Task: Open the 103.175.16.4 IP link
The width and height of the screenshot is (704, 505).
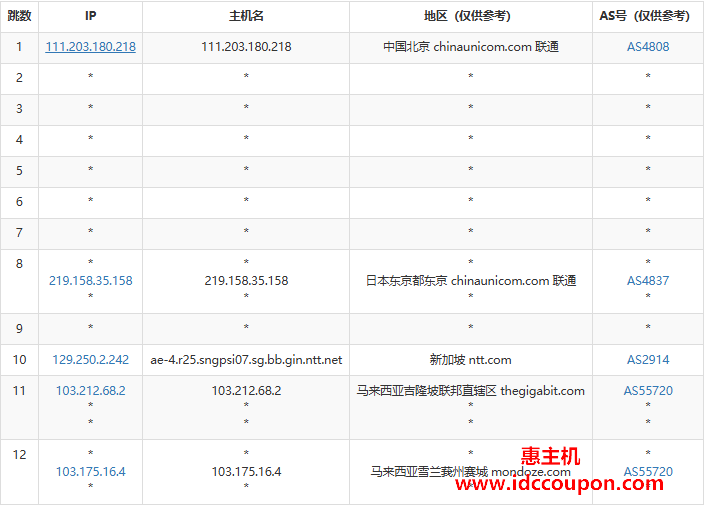Action: click(x=90, y=471)
